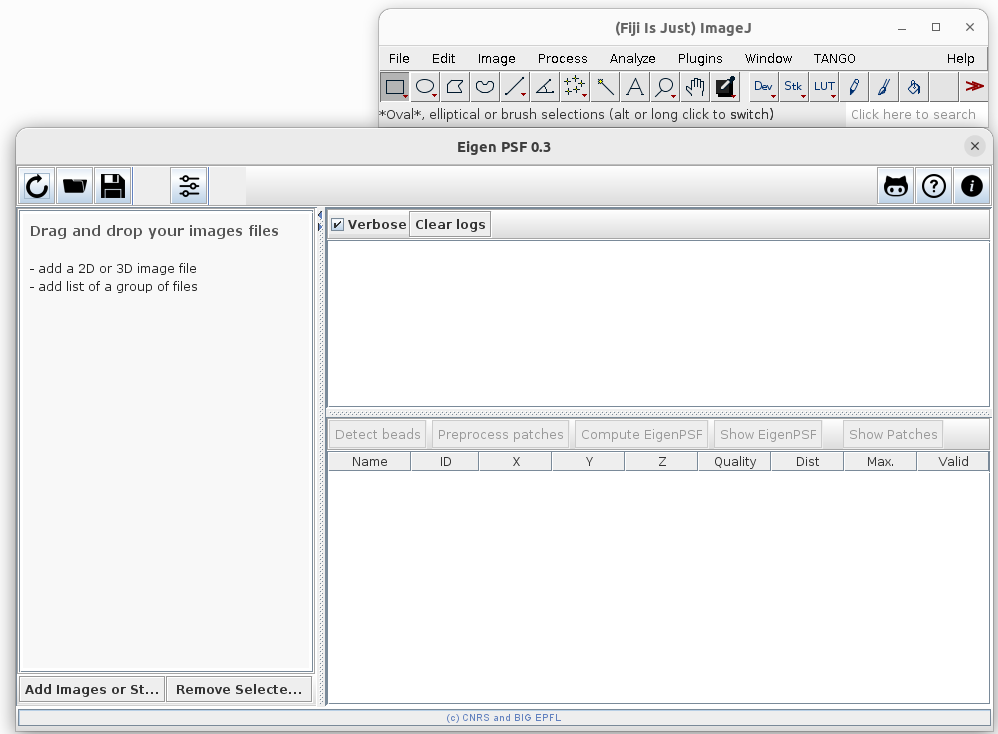Screen dimensions: 998x734
Task: Open the TANGO menu
Action: pos(834,59)
